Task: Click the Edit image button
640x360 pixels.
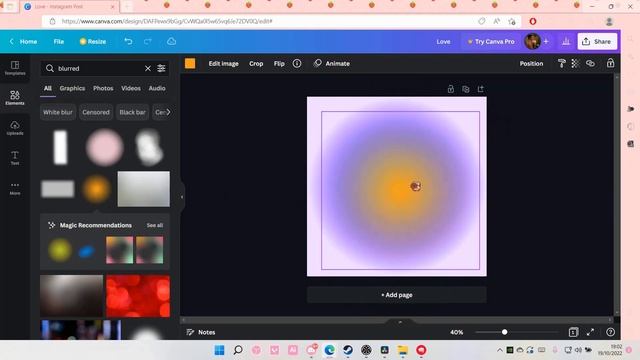Action: pos(224,63)
